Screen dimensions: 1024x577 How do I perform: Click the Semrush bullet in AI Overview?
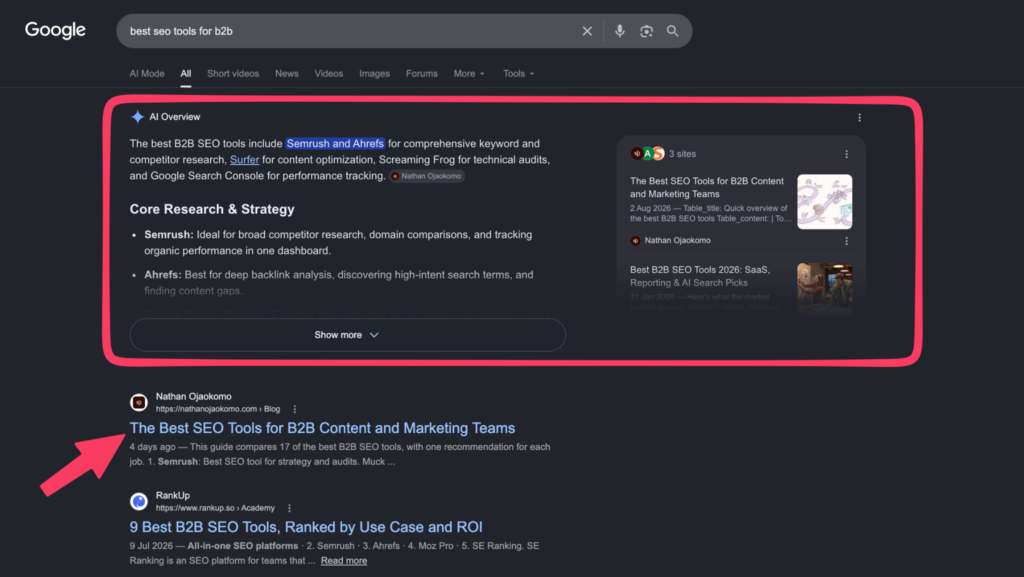(x=338, y=243)
